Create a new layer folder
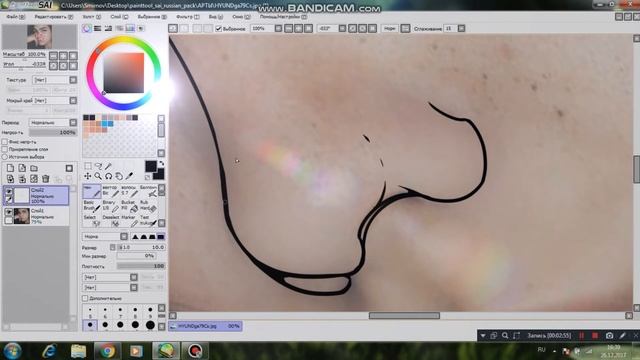This screenshot has height=360, width=640. pos(34,168)
